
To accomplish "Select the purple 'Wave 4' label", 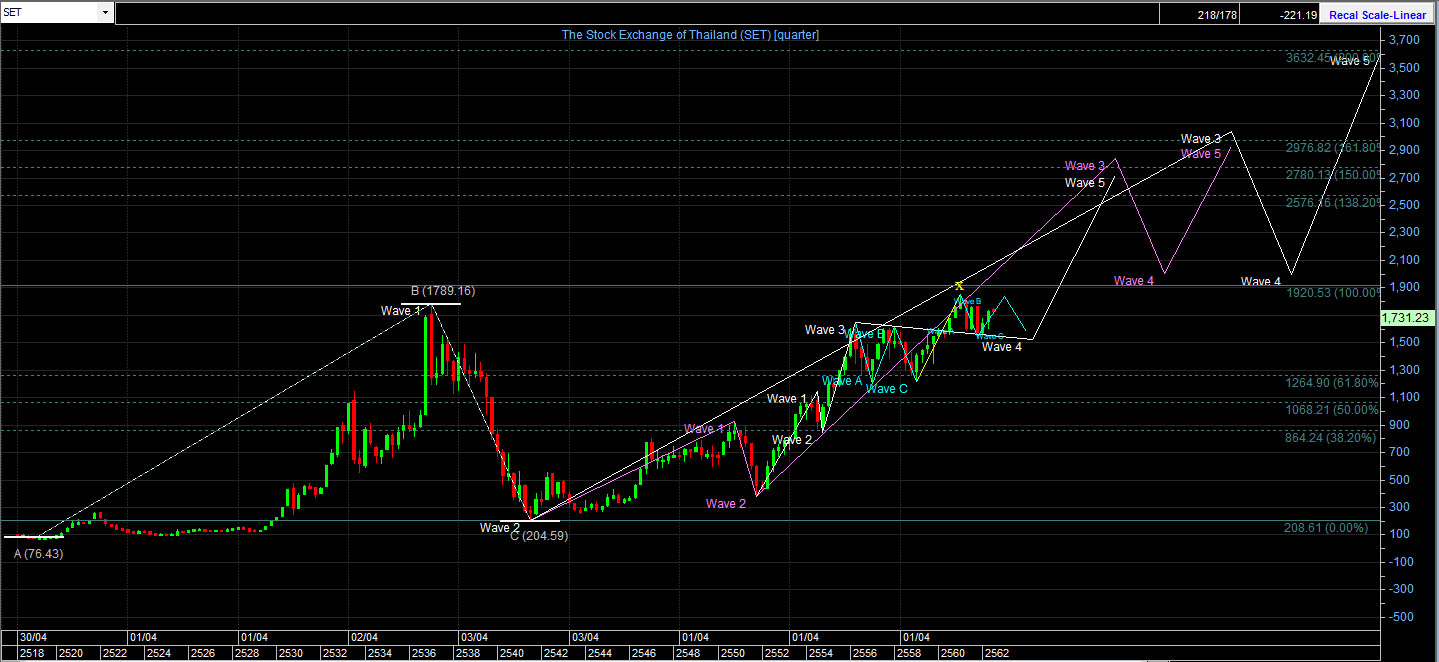I will click(x=1134, y=281).
